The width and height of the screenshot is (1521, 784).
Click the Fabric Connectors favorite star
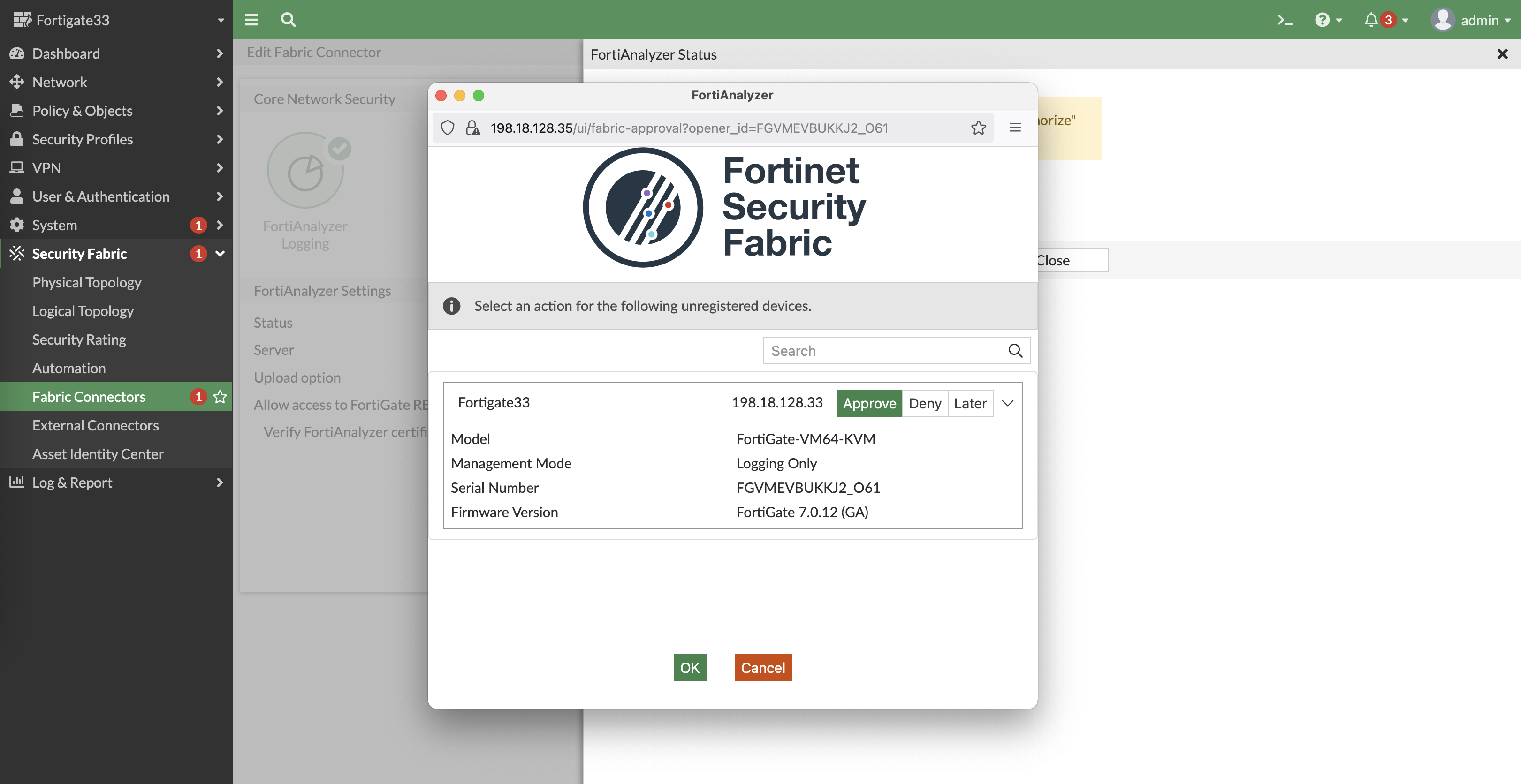[220, 397]
